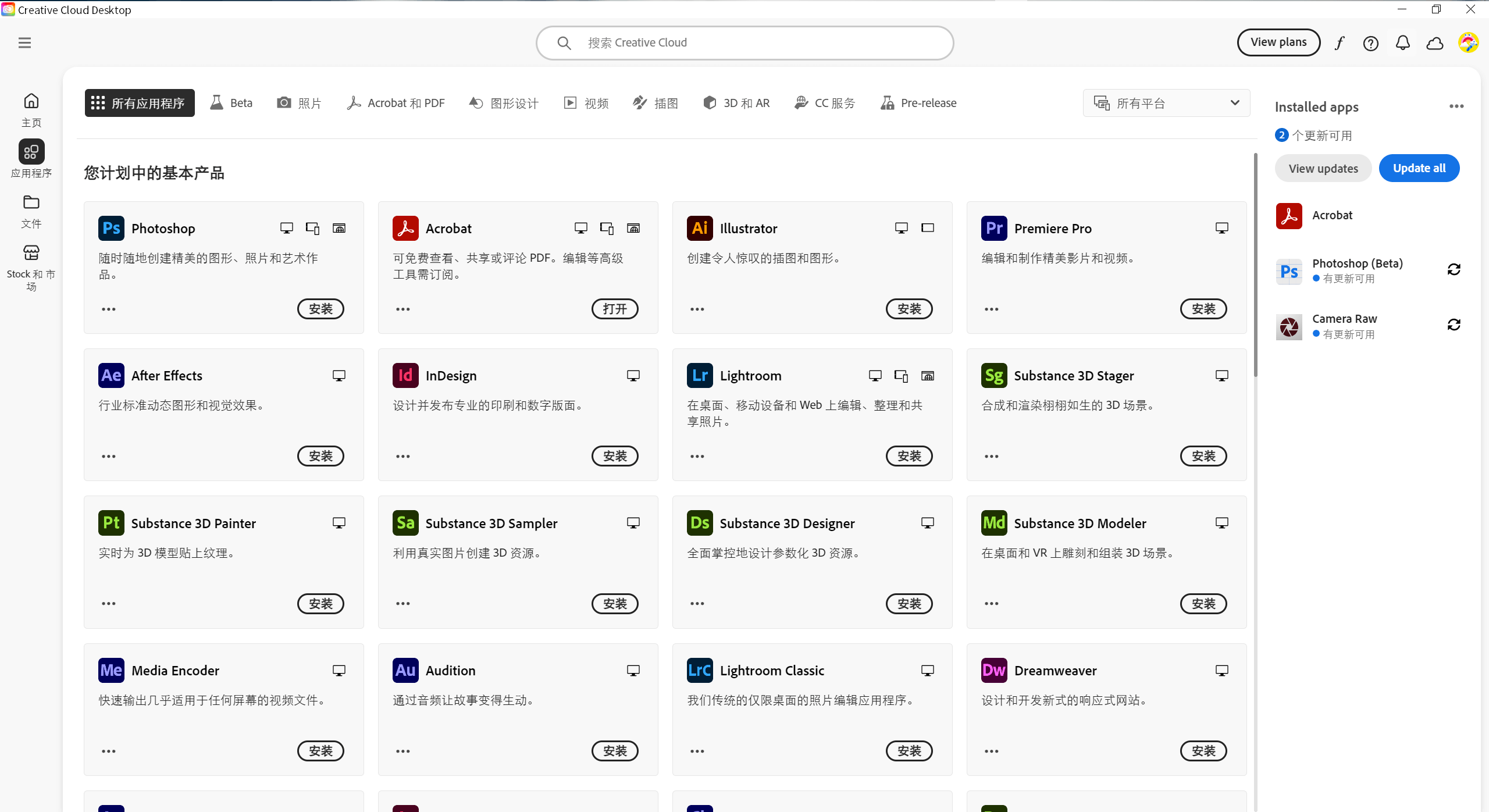Image resolution: width=1489 pixels, height=812 pixels.
Task: Click update icon for Photoshop (Beta)
Action: click(1454, 269)
